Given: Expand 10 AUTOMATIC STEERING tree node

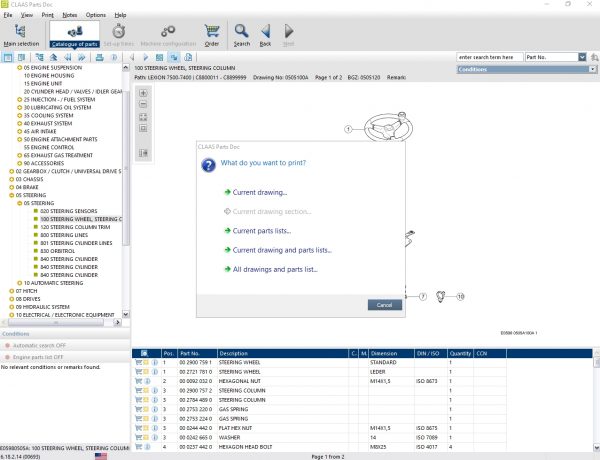Looking at the screenshot, I should [x=19, y=283].
